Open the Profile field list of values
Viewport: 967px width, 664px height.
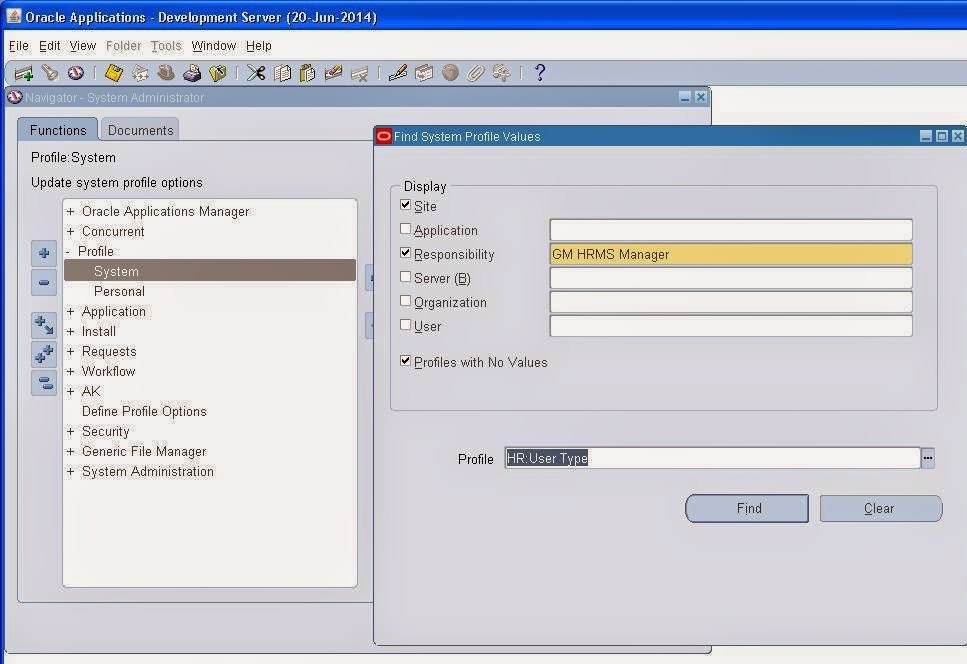point(927,458)
